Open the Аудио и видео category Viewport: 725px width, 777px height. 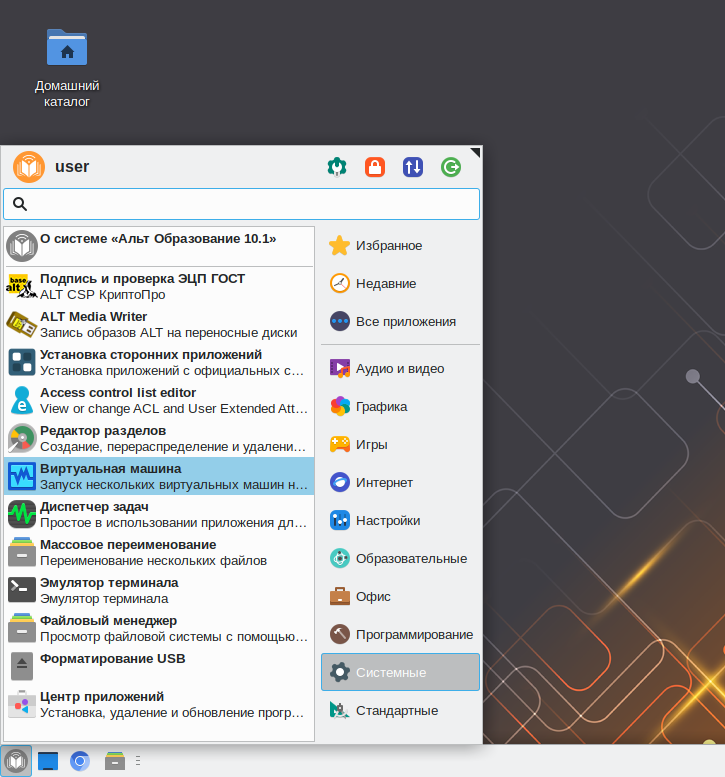[400, 369]
